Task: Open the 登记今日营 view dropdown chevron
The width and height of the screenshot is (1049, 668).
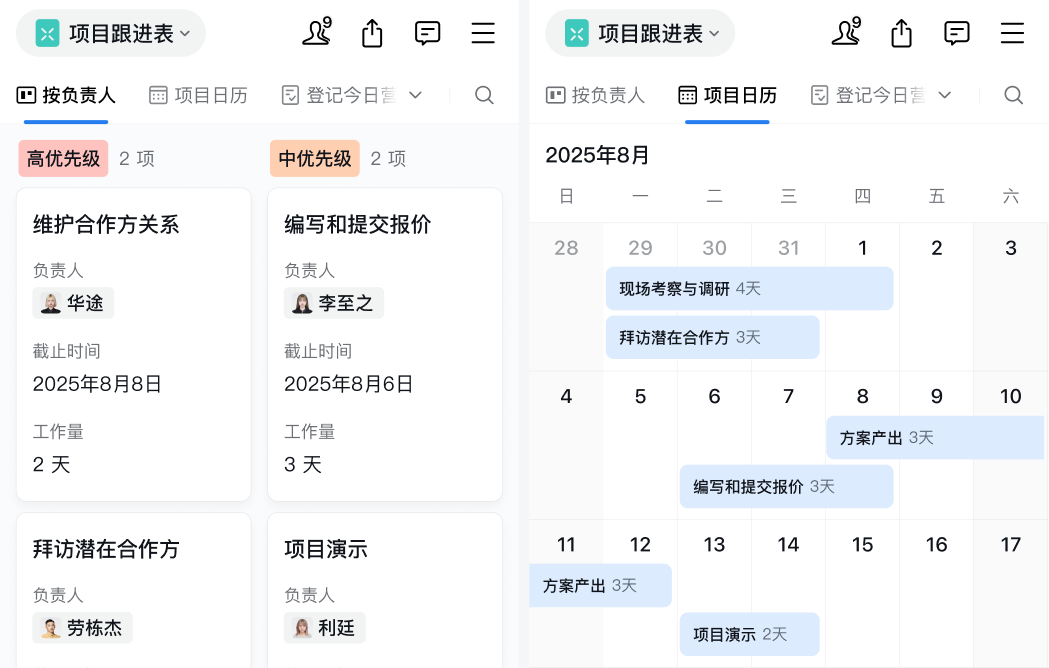Action: tap(418, 95)
